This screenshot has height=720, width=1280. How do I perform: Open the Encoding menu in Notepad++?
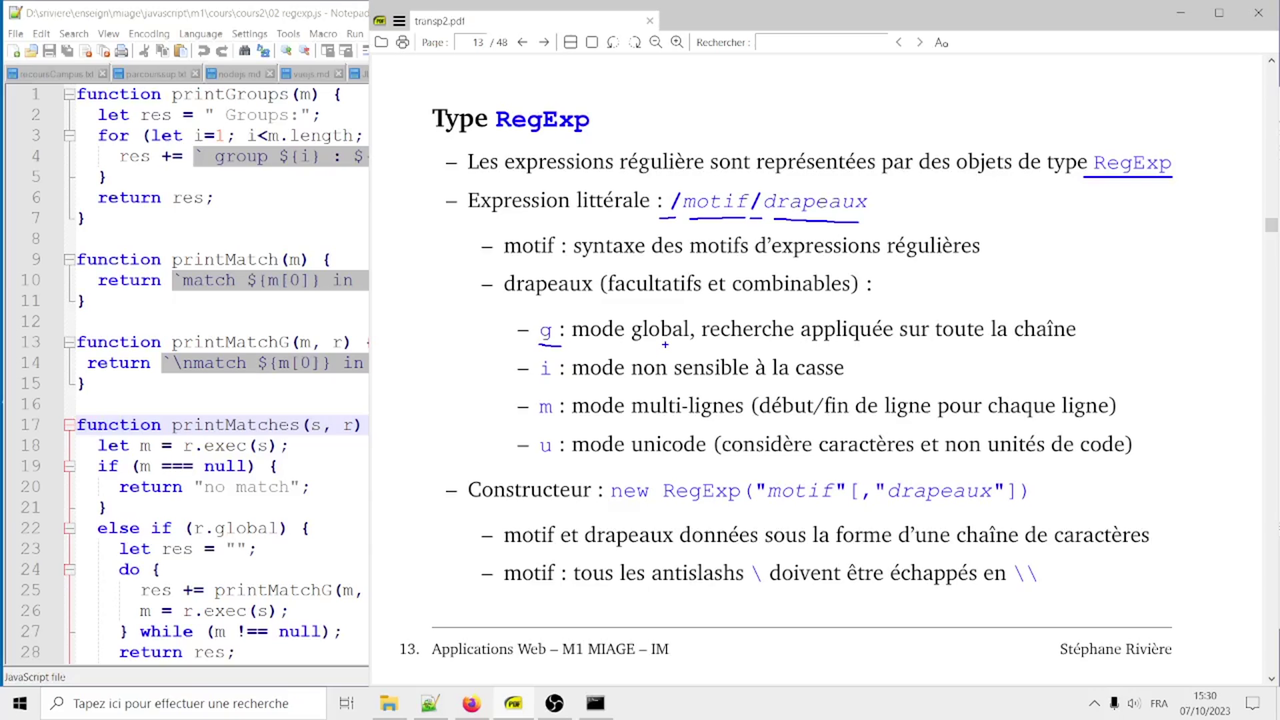[x=148, y=33]
